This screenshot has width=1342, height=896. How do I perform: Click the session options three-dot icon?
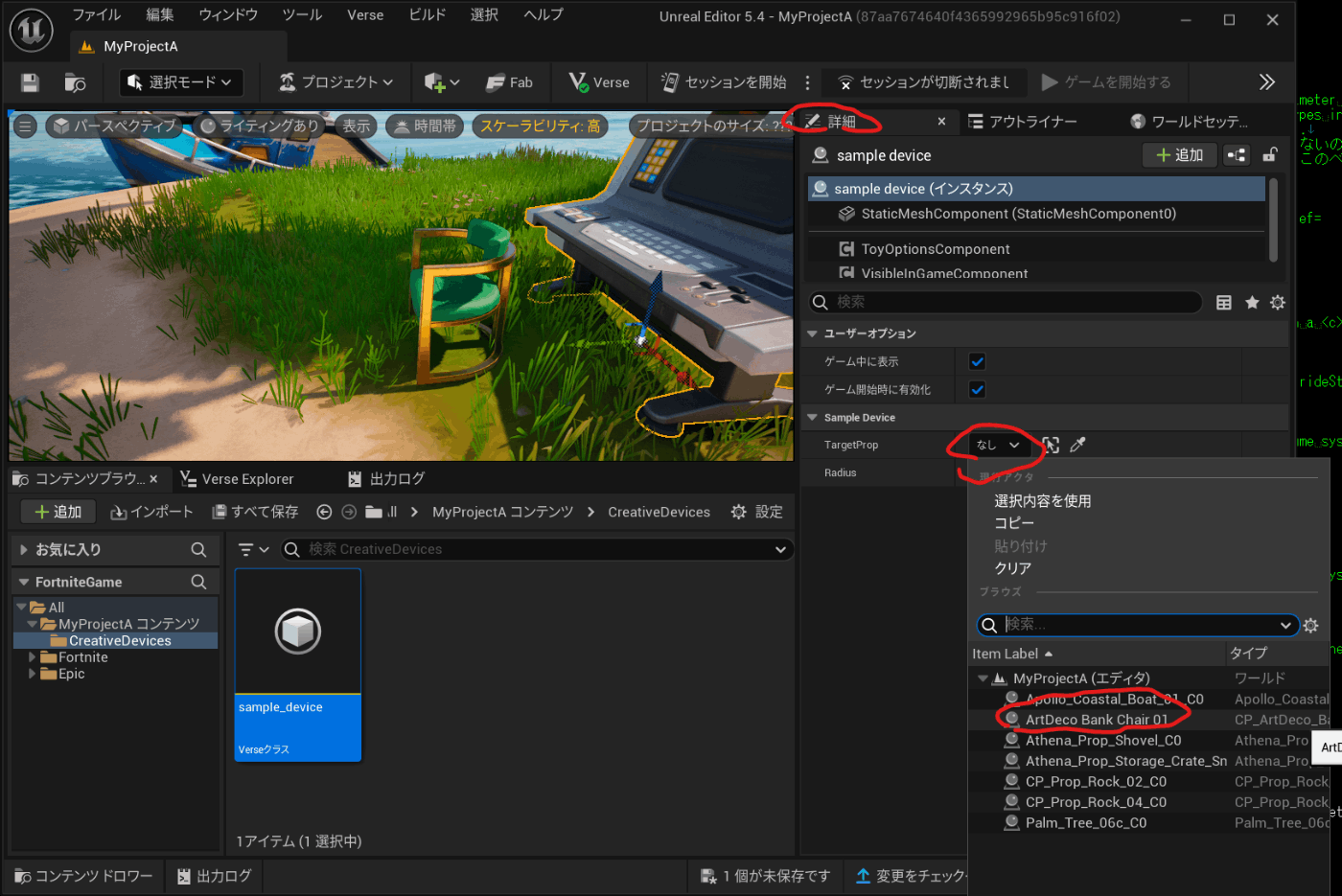(x=807, y=82)
